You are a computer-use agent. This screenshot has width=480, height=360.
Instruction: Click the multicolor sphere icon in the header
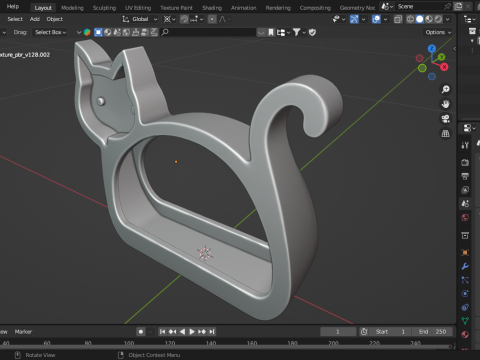click(87, 32)
